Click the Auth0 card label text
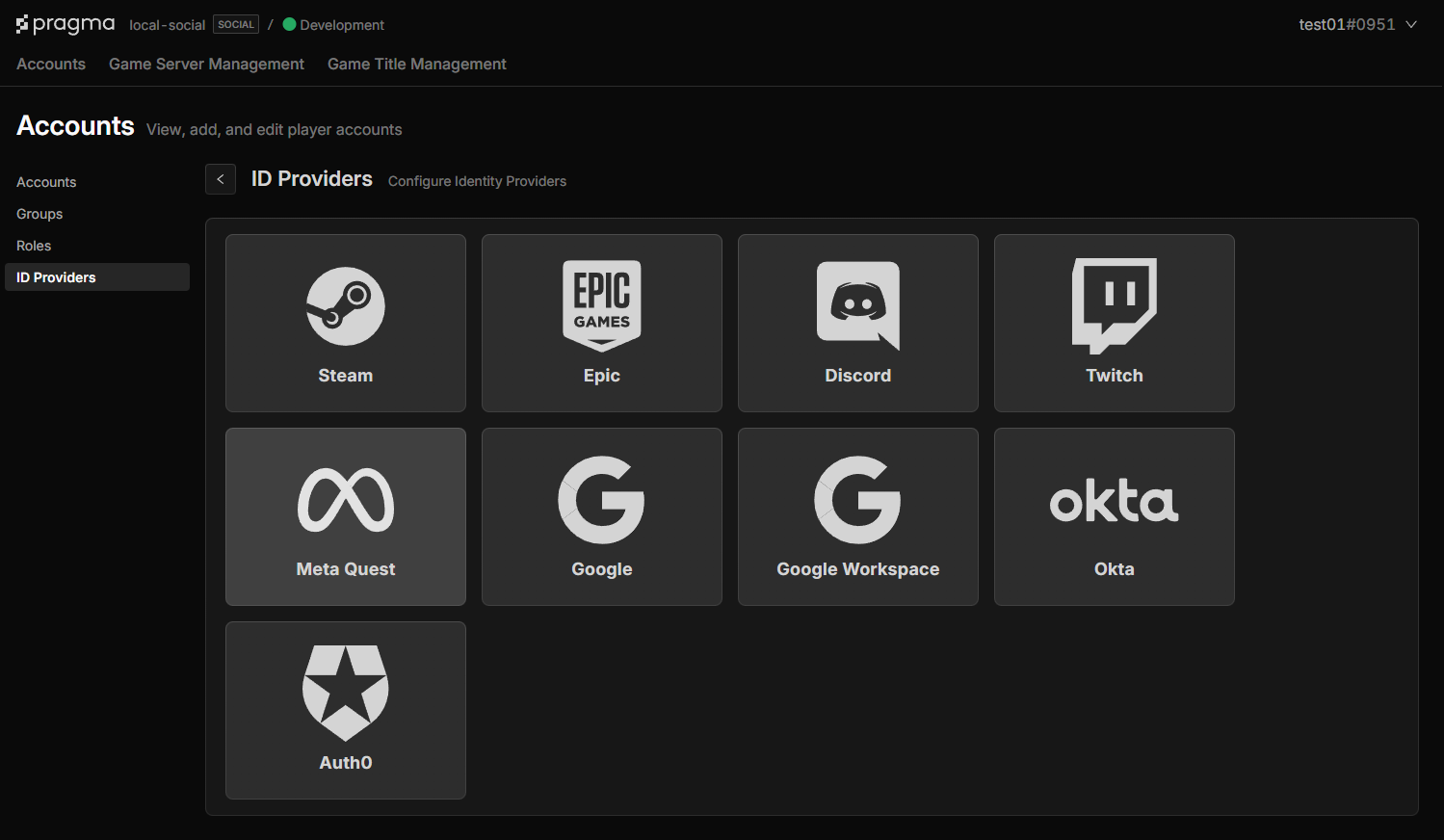Viewport: 1444px width, 840px height. click(346, 763)
